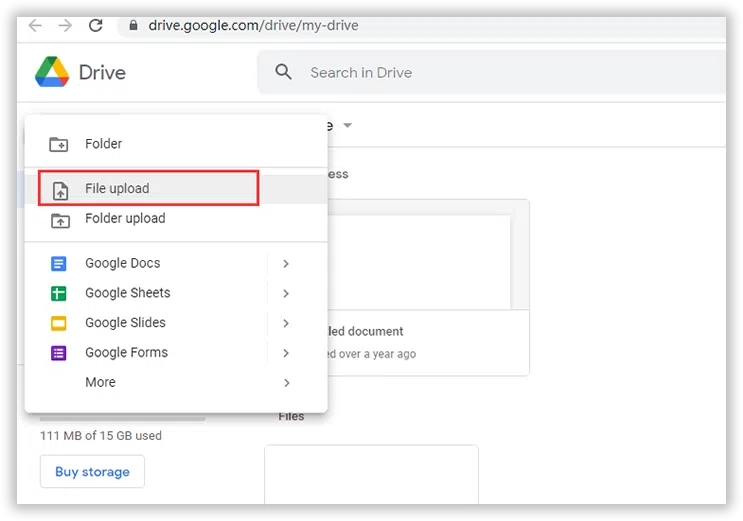The image size is (743, 521).
Task: Click the File upload icon
Action: (x=60, y=190)
